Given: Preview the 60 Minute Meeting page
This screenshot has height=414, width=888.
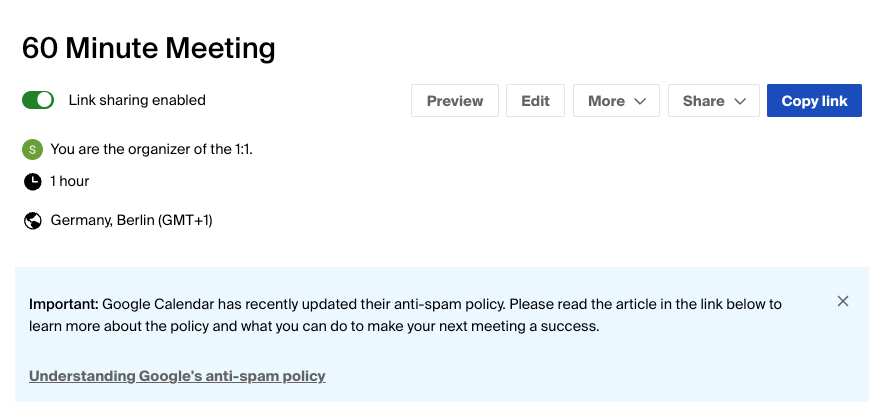Looking at the screenshot, I should 455,101.
